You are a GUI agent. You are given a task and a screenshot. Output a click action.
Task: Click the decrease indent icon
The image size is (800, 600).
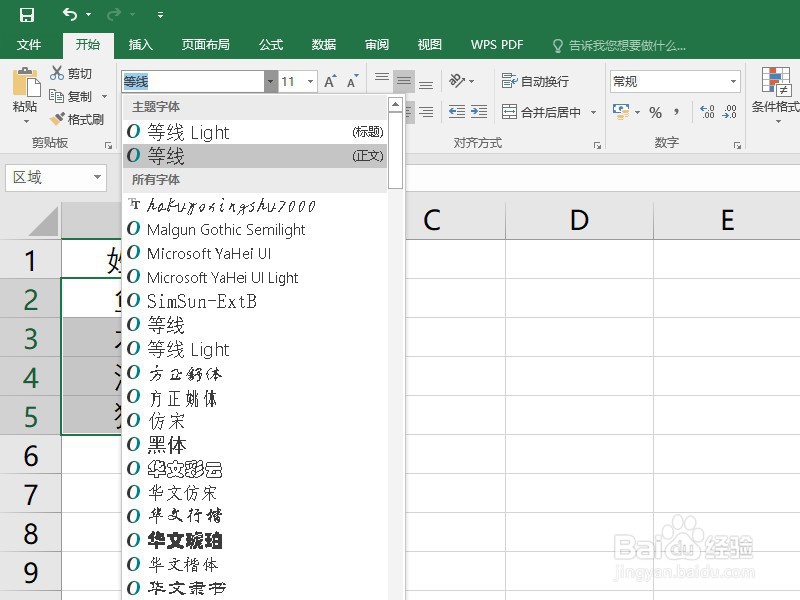(x=457, y=111)
